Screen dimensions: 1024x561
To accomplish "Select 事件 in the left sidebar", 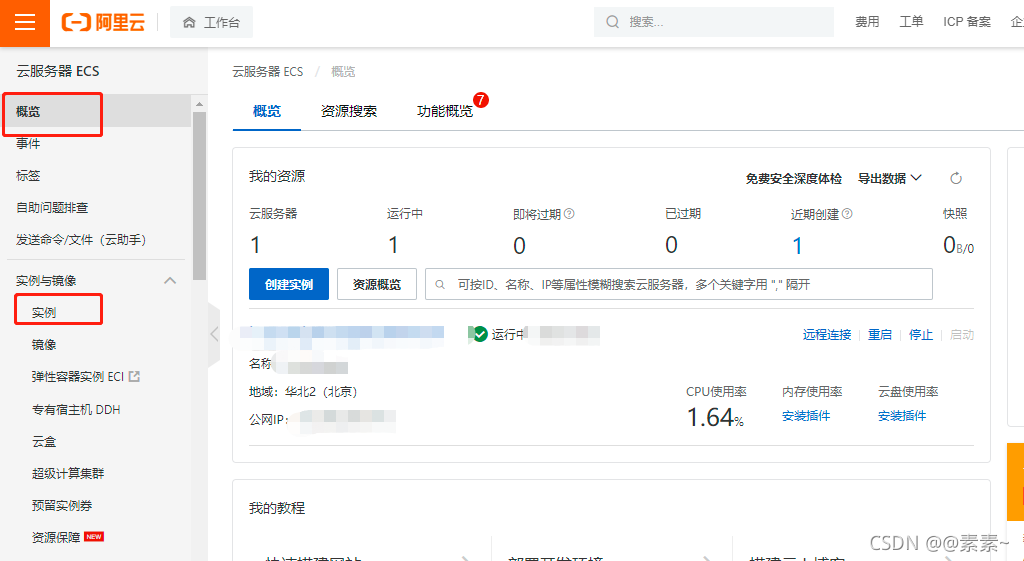I will 28,144.
